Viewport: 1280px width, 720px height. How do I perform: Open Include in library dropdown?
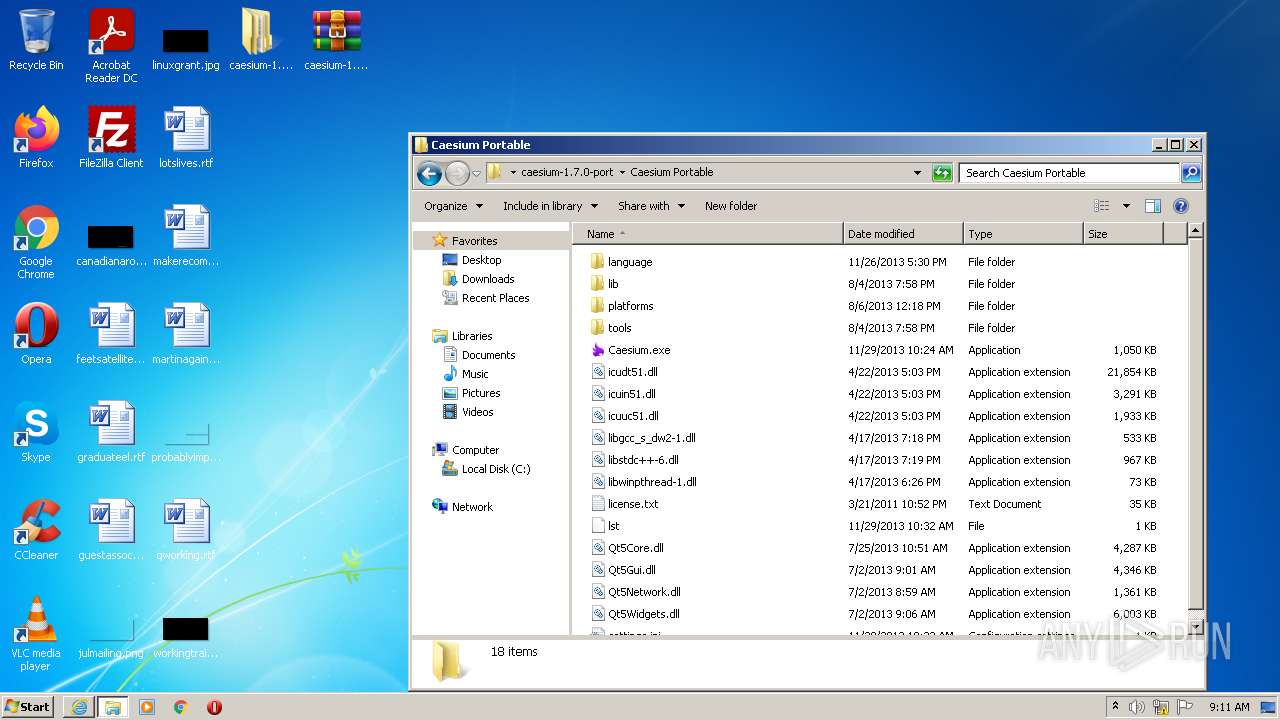click(x=550, y=206)
